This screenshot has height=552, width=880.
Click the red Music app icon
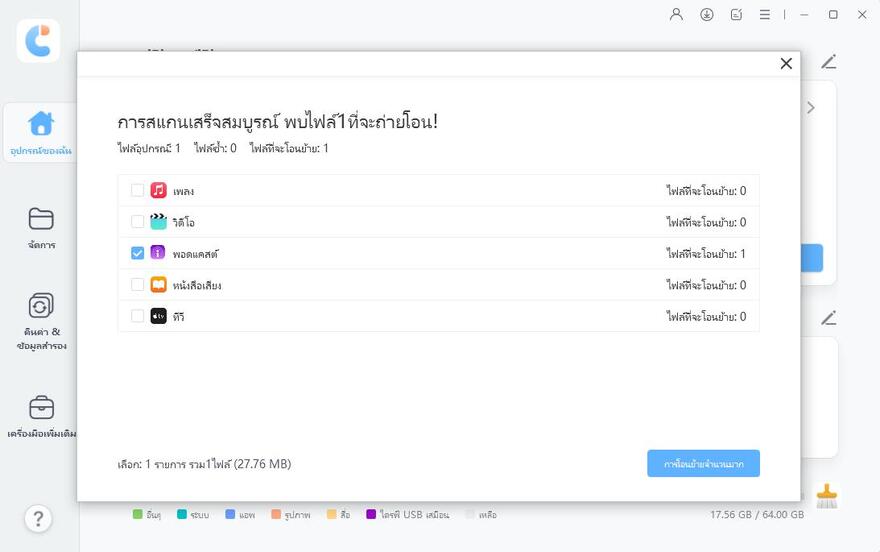coord(159,191)
